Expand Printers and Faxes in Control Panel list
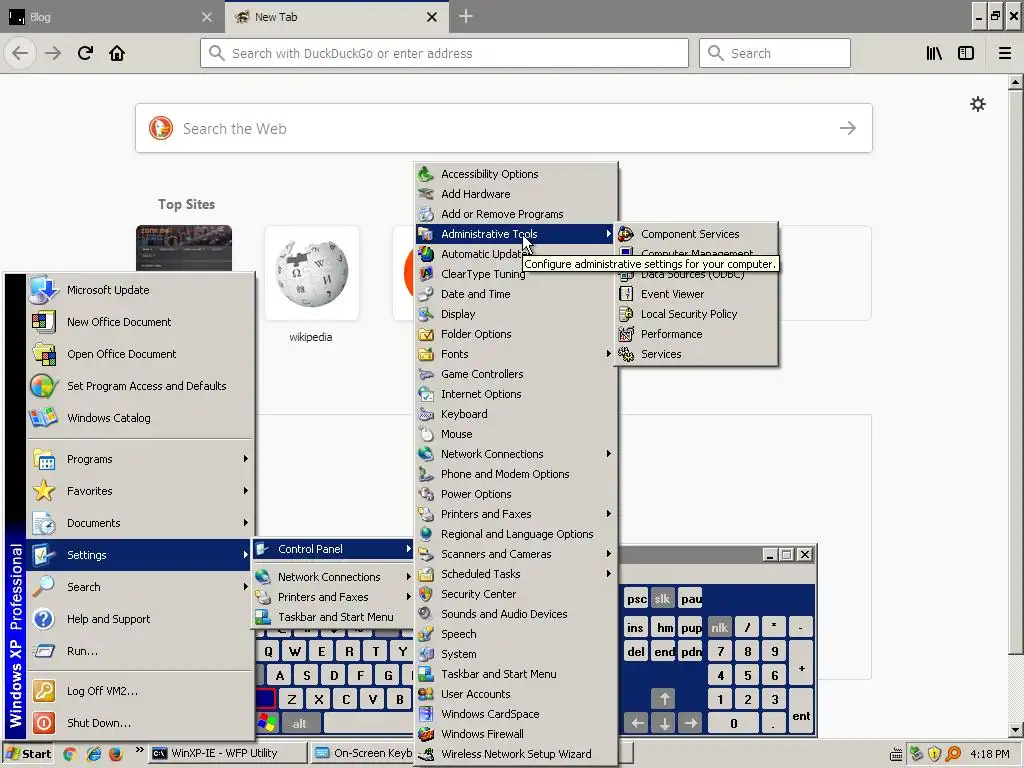 (x=516, y=514)
